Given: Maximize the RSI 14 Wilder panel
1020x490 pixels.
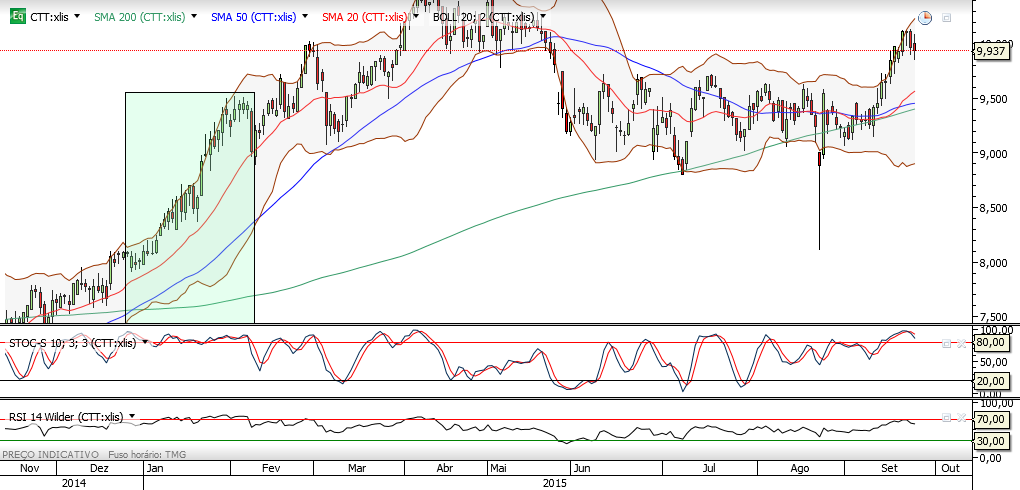Looking at the screenshot, I should [946, 417].
